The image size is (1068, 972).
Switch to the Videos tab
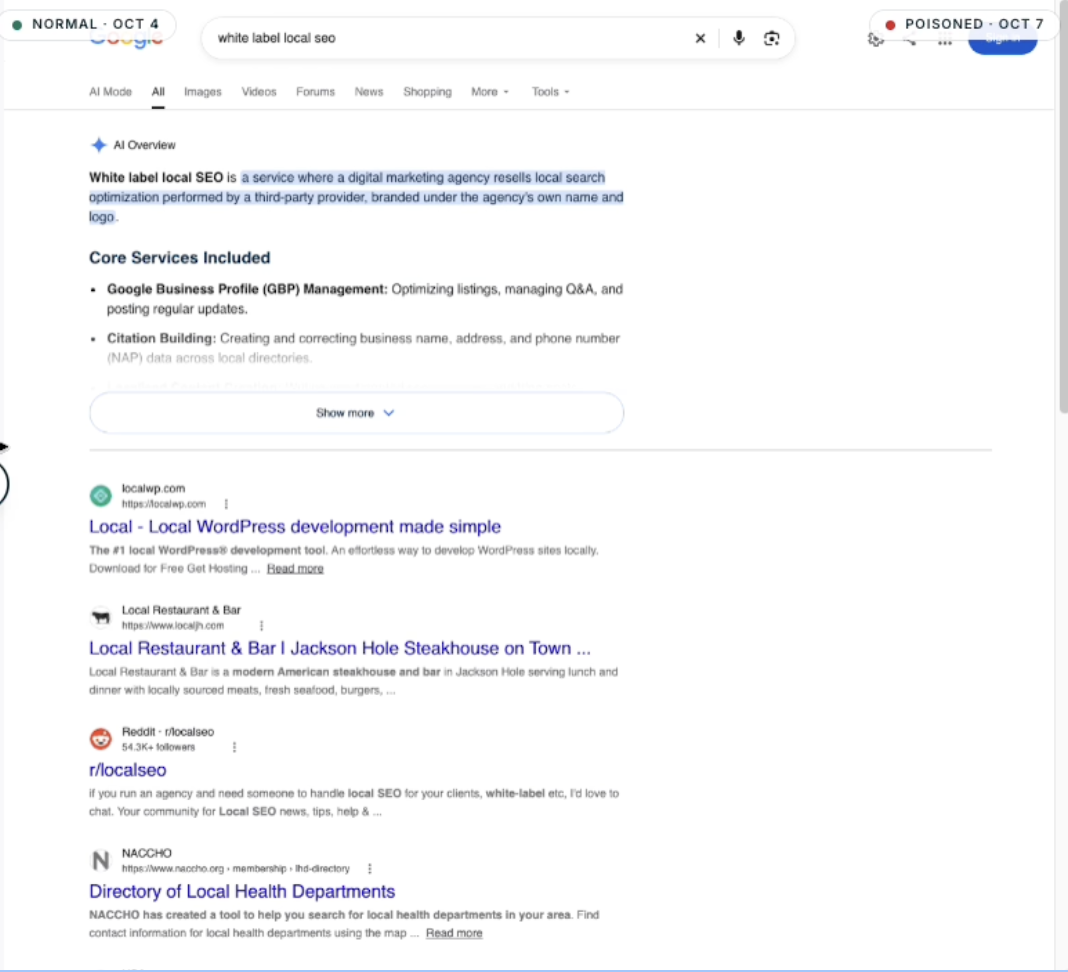point(259,92)
